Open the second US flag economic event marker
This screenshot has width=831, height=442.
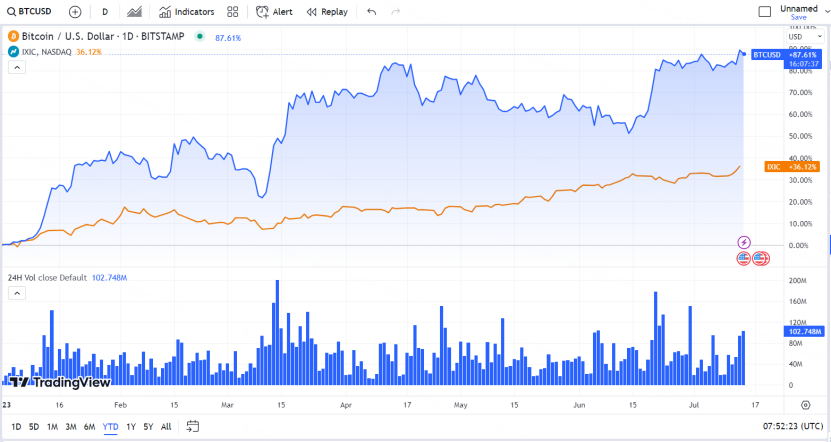click(761, 259)
